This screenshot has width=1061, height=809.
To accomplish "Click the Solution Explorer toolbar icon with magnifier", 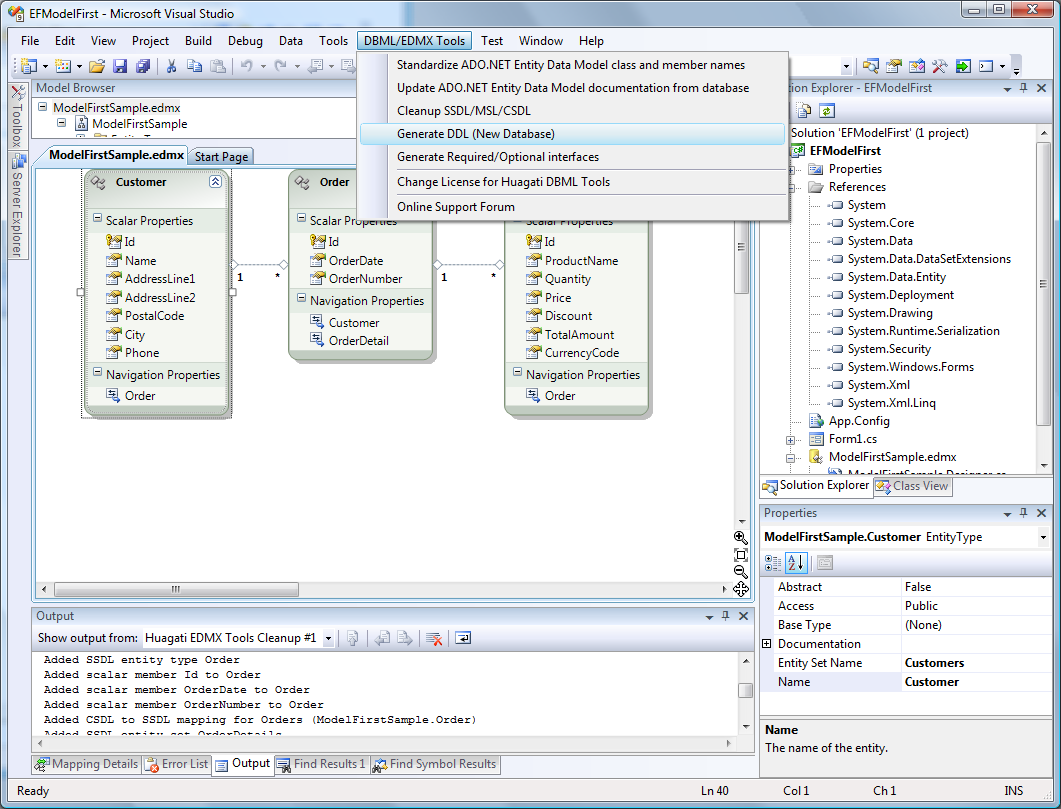I will 871,66.
